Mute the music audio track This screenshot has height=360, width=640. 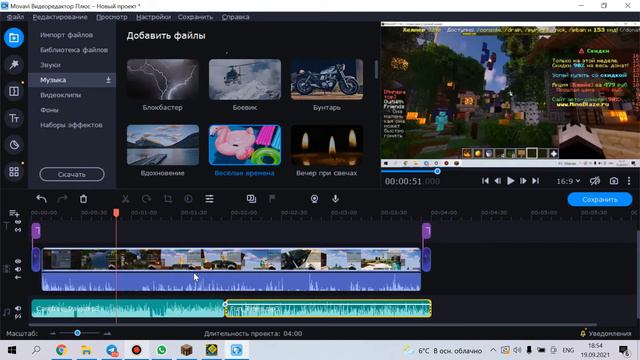(x=18, y=309)
